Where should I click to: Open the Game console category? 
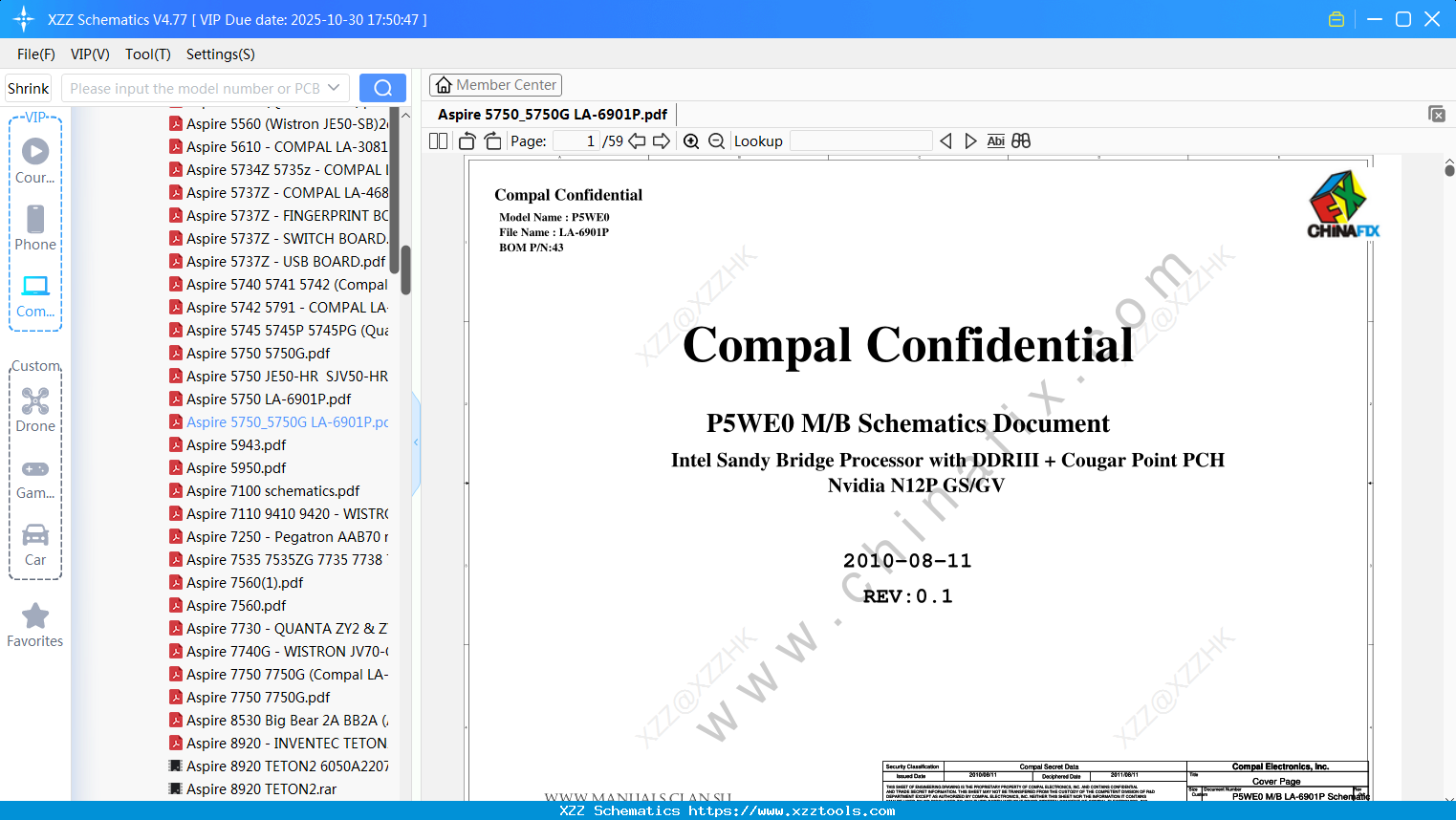pos(35,478)
